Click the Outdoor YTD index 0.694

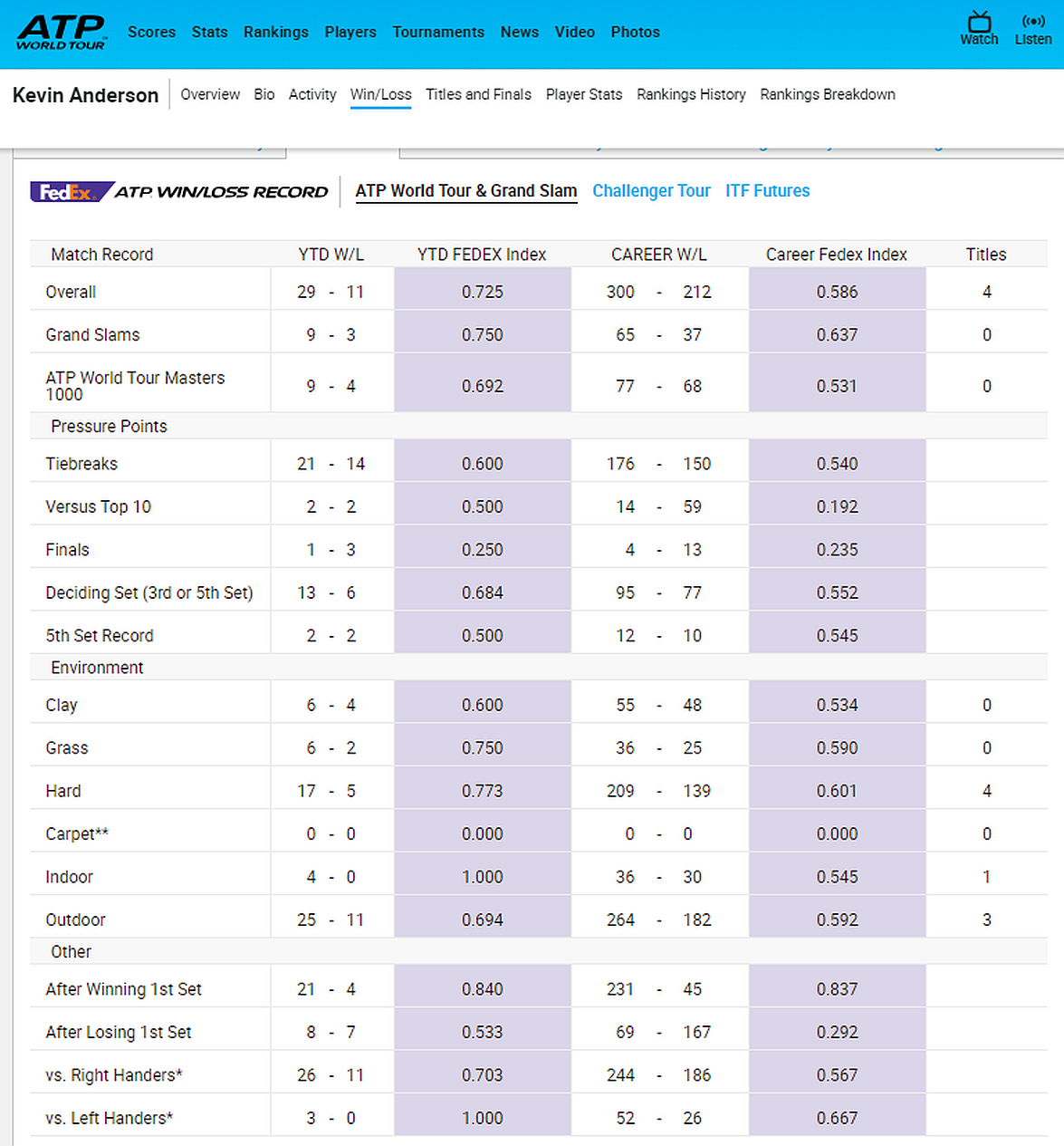click(x=483, y=920)
